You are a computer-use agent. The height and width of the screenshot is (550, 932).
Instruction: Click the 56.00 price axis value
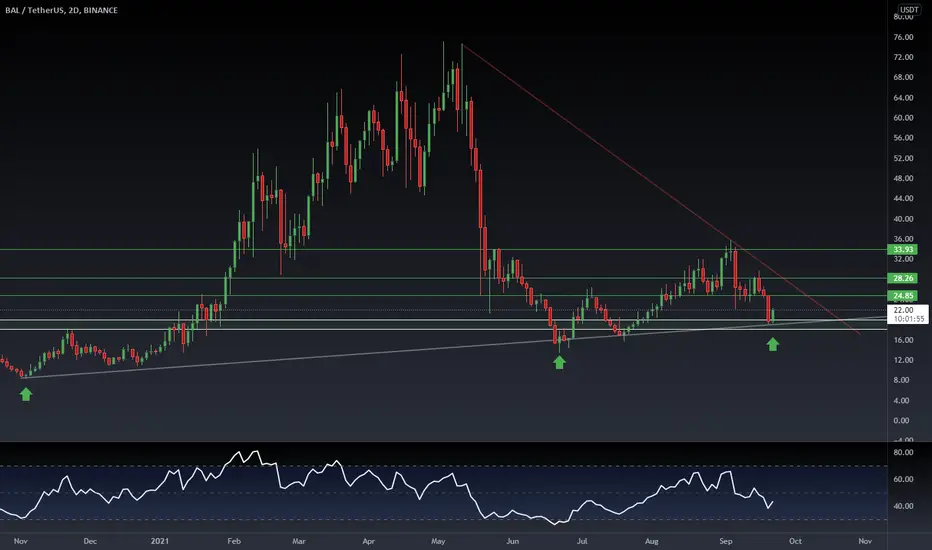903,138
